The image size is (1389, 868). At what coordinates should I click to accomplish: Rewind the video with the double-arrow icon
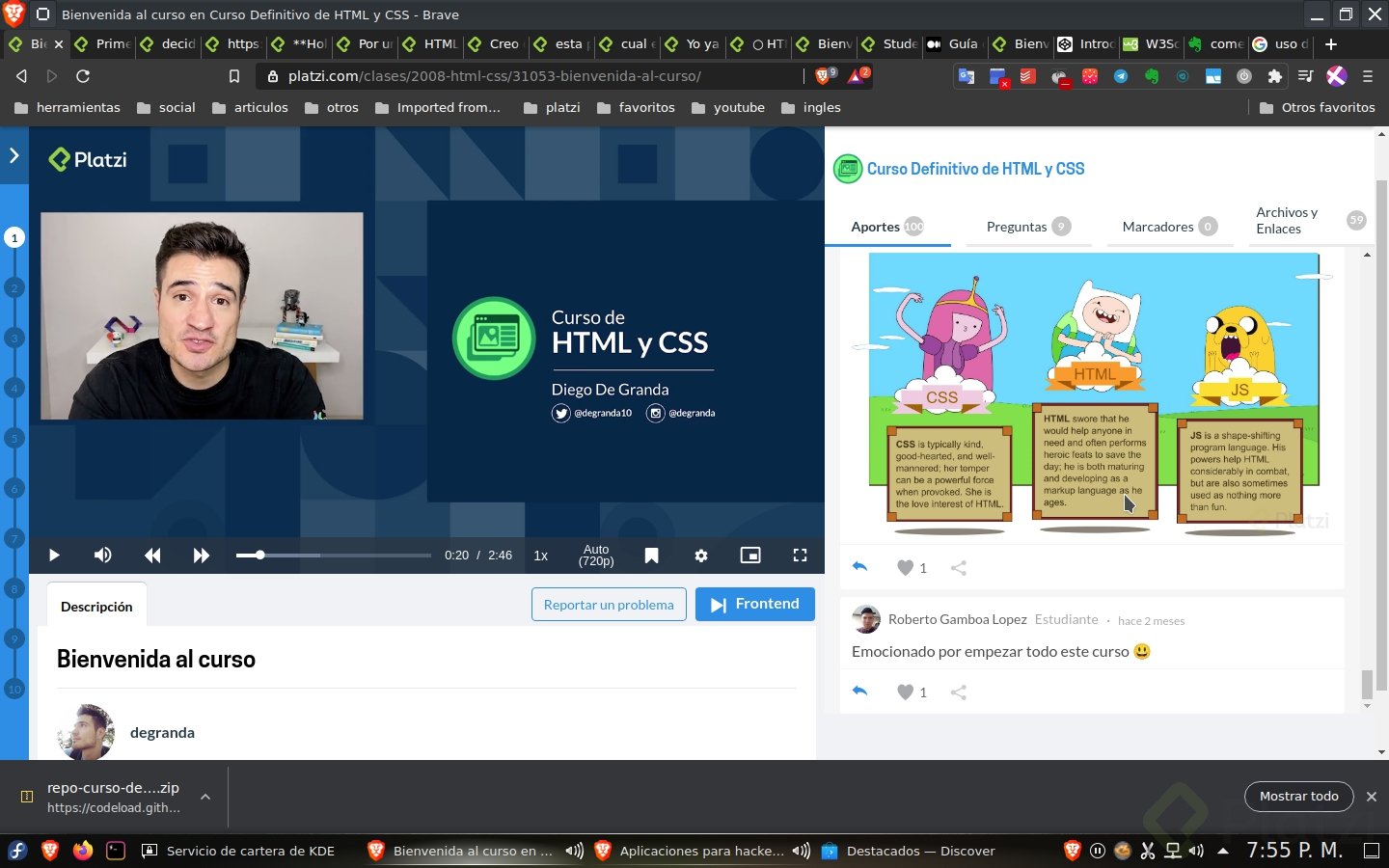[x=152, y=556]
